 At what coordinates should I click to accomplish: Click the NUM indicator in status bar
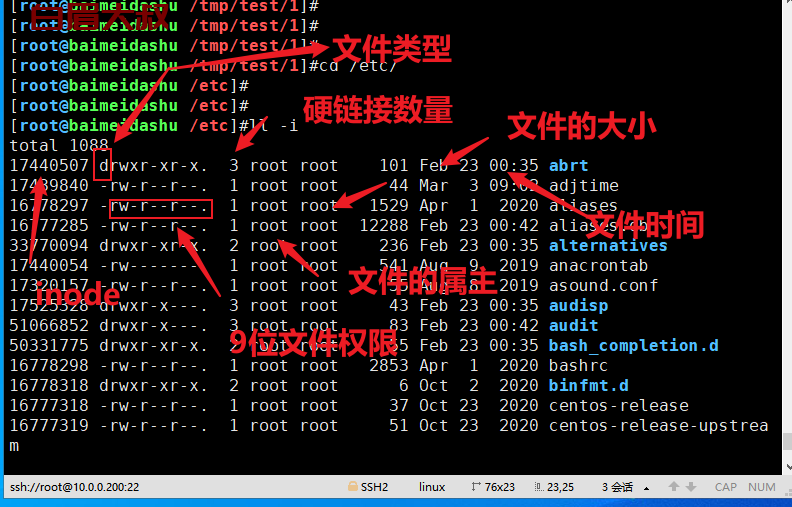coord(762,487)
